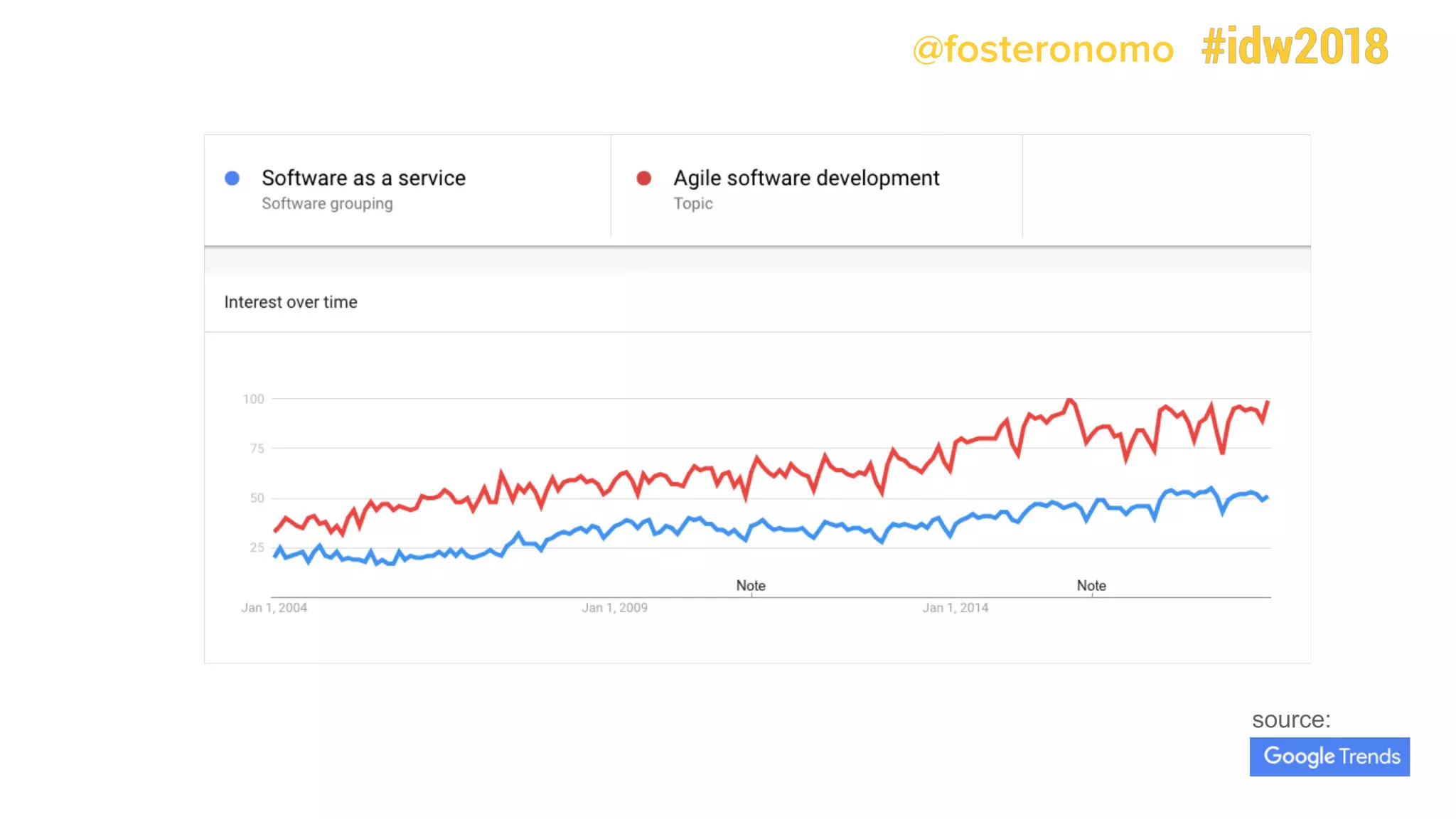Click the blue dot beside Software as a service
This screenshot has width=1456, height=819.
tap(232, 178)
